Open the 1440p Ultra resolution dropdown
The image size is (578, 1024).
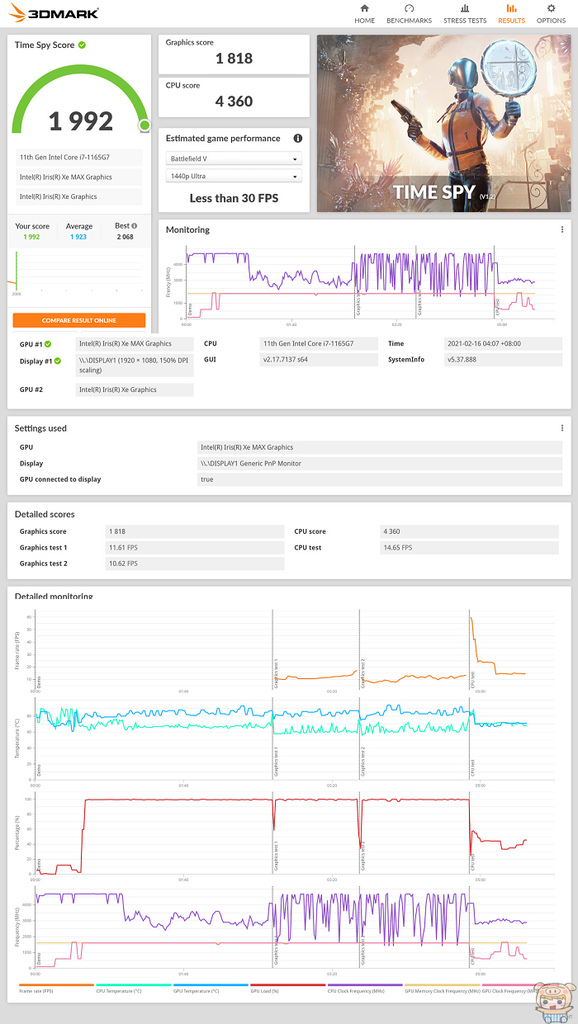point(234,176)
